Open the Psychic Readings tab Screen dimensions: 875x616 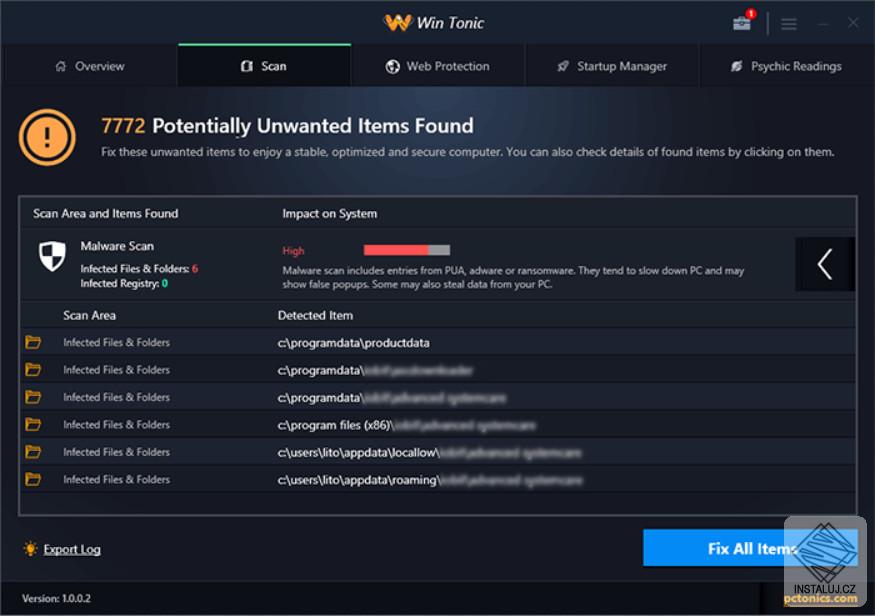785,66
